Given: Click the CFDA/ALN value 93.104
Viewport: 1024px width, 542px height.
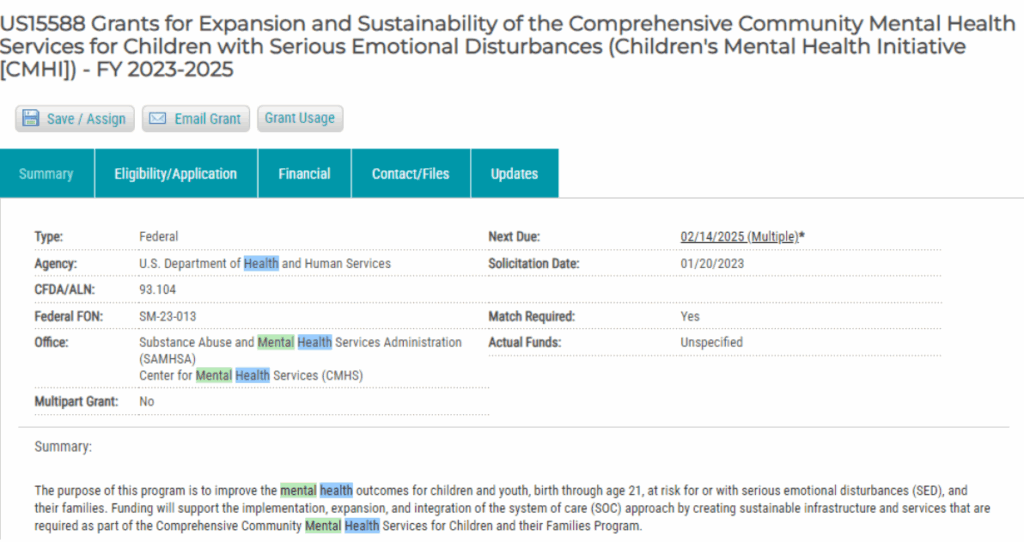Looking at the screenshot, I should coord(158,290).
